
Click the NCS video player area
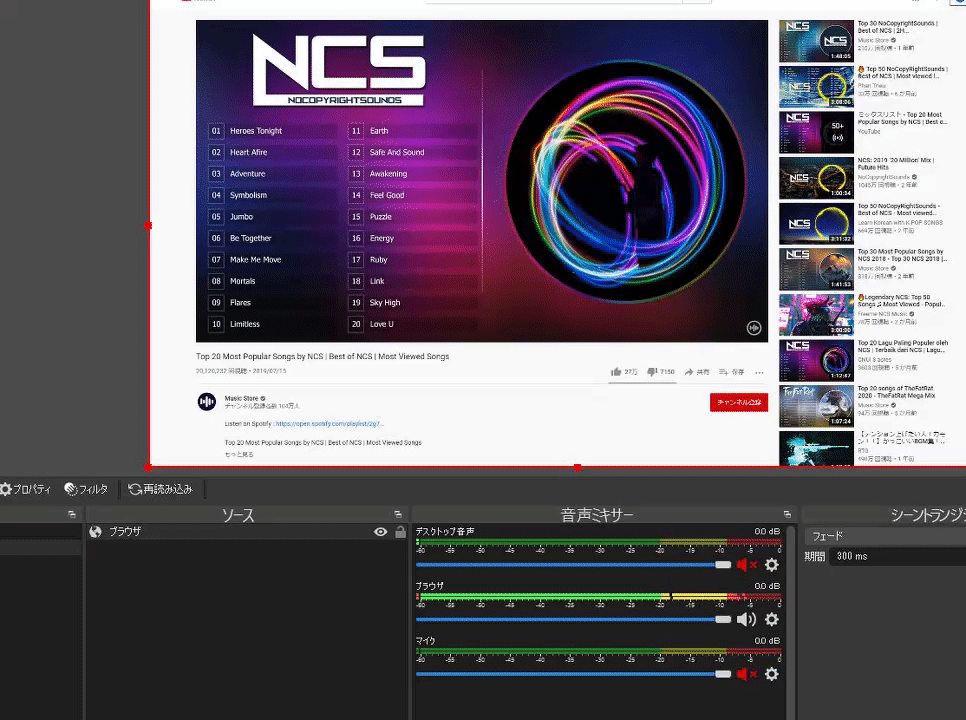482,181
